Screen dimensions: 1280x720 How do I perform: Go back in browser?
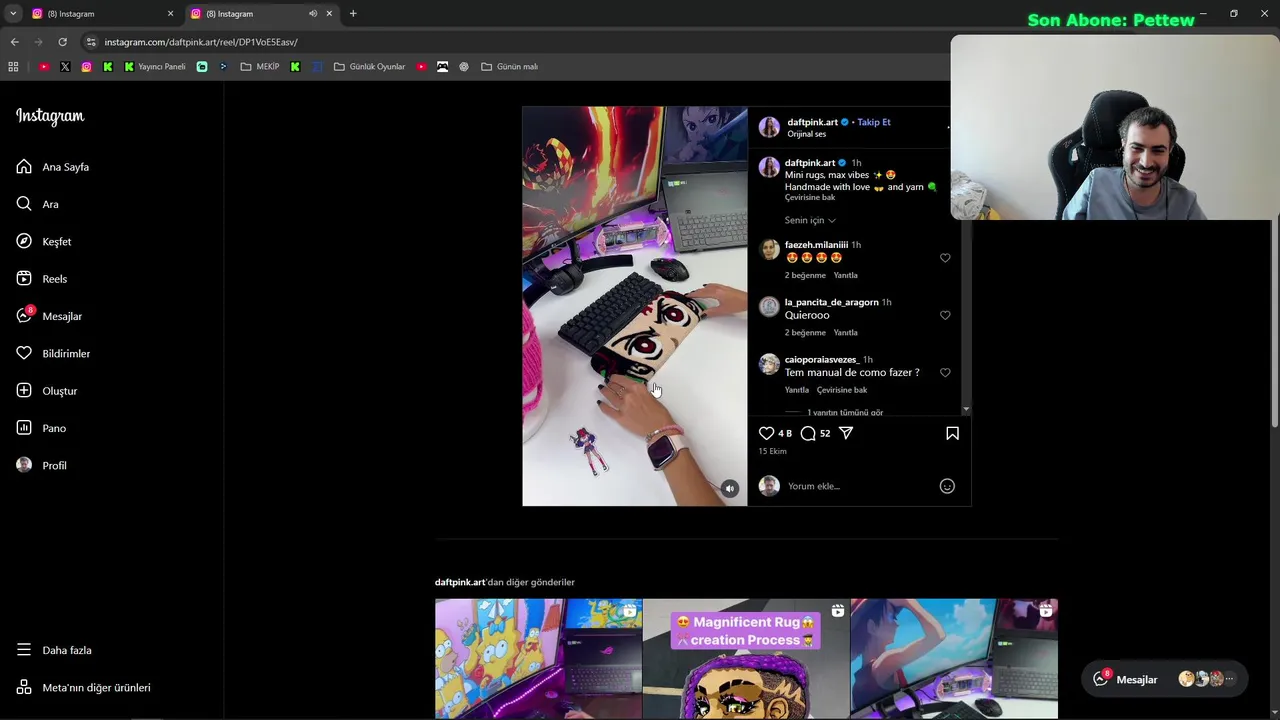tap(14, 42)
